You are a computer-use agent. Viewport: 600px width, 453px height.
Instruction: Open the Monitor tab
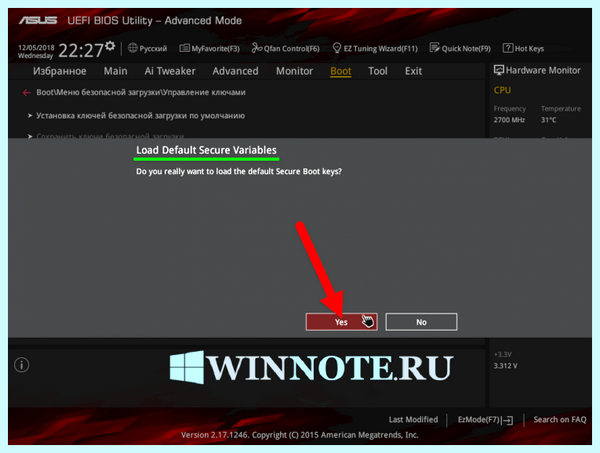coord(294,71)
